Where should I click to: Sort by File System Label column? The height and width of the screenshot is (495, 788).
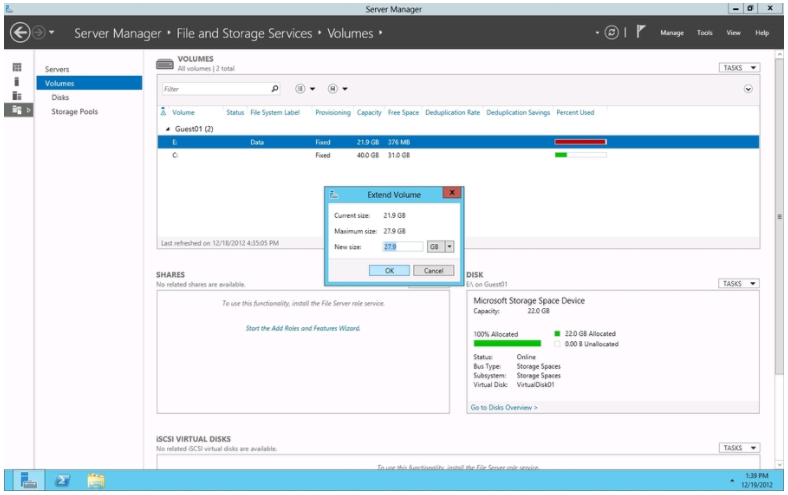click(x=275, y=113)
